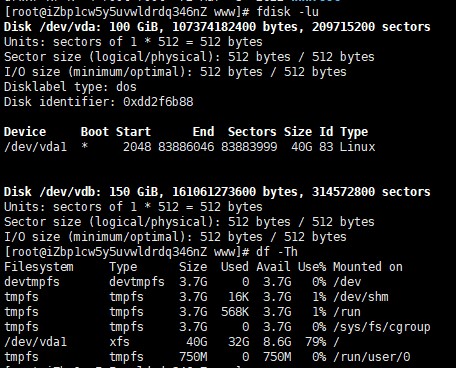Viewport: 456px width, 368px height.
Task: Click the '40G' Size cell in the fdisk table
Action: pos(301,147)
